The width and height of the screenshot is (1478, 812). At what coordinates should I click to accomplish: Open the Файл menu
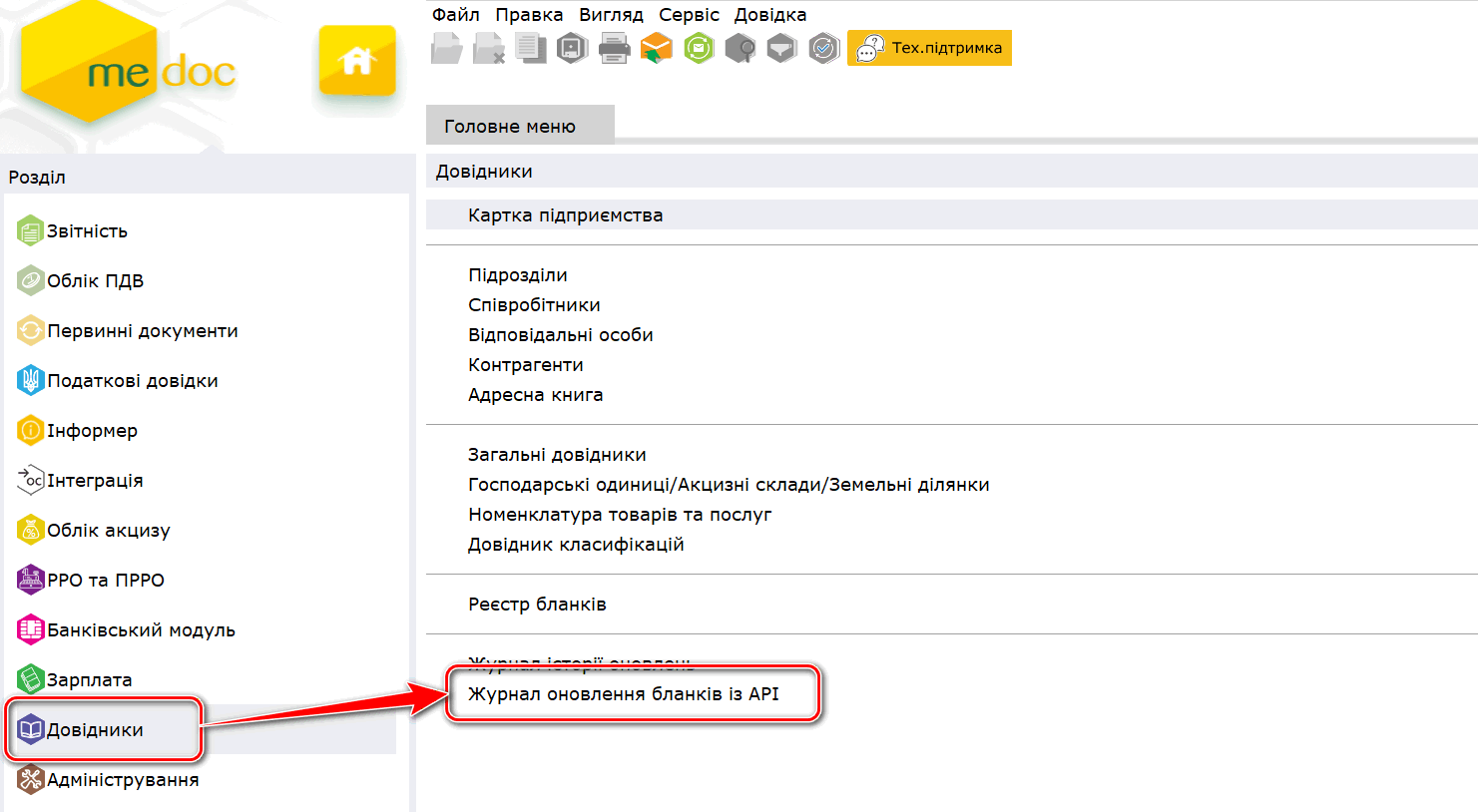455,15
